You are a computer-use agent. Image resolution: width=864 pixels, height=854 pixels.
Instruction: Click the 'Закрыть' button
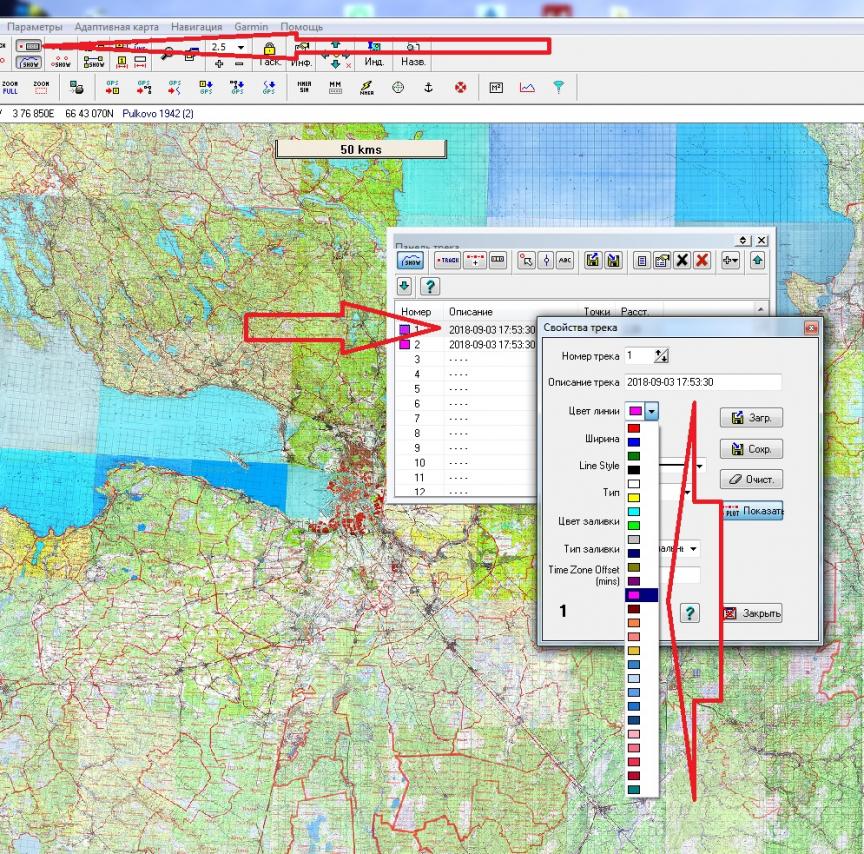[x=752, y=613]
